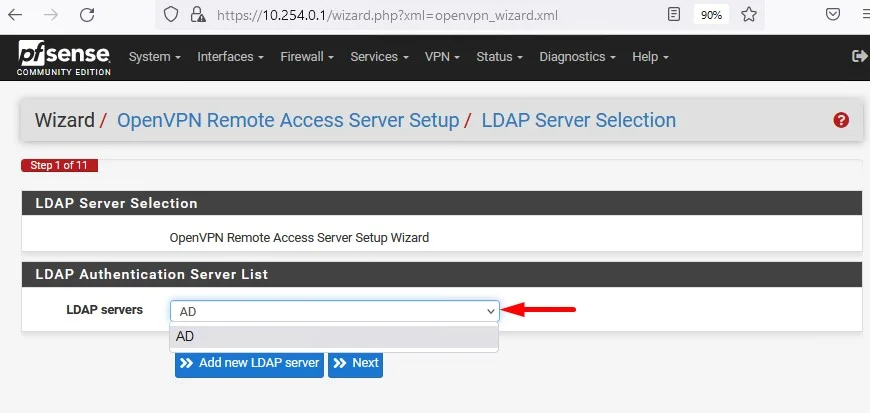The image size is (870, 413).
Task: Click the Step 1 of 11 progress indicator
Action: tap(59, 165)
